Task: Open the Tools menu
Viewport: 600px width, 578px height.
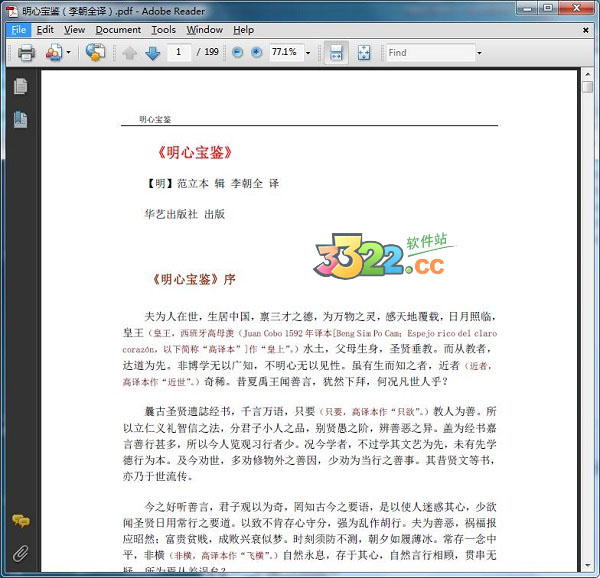Action: point(164,30)
